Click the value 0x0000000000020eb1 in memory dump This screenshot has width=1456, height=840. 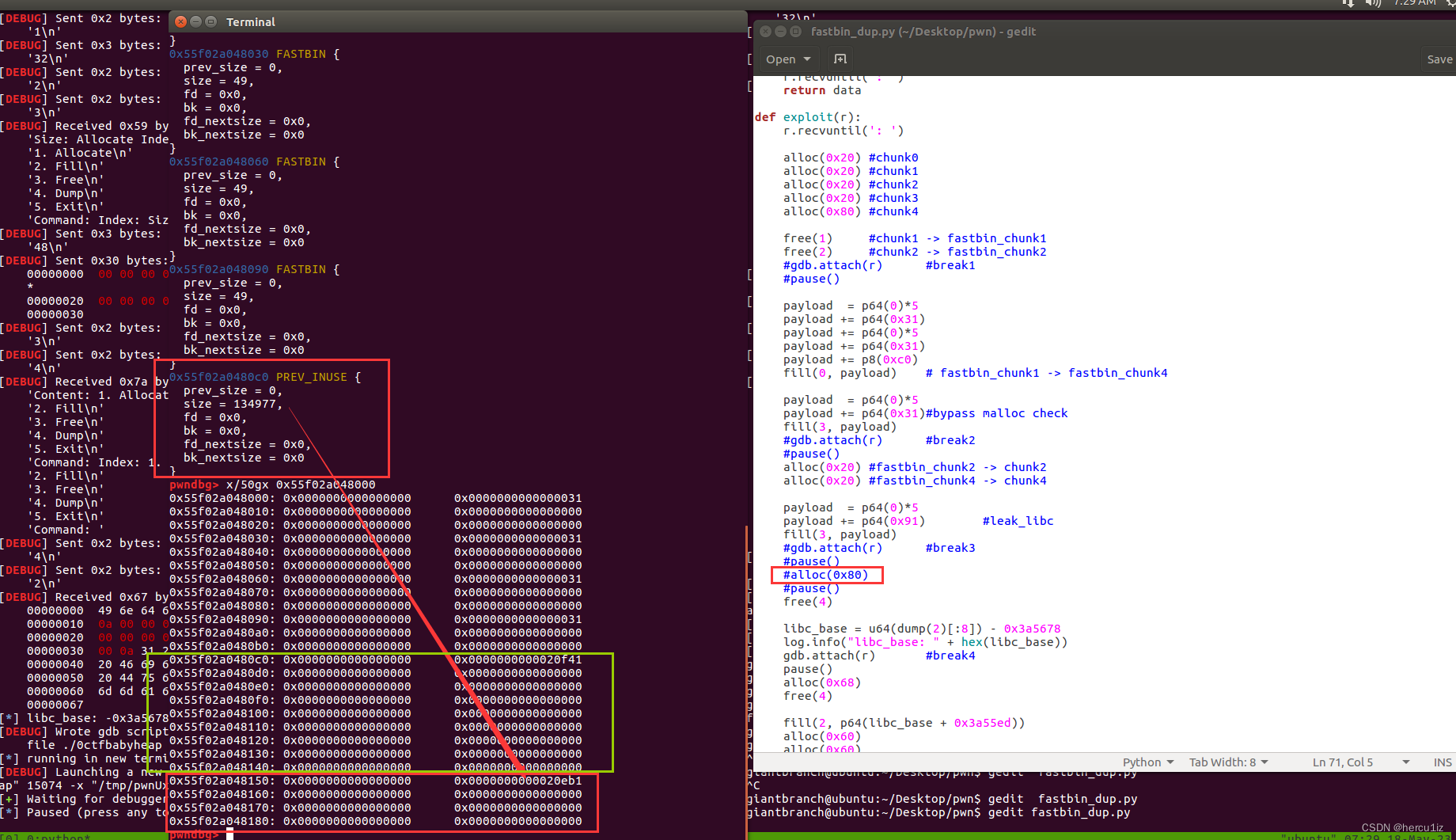pyautogui.click(x=518, y=781)
